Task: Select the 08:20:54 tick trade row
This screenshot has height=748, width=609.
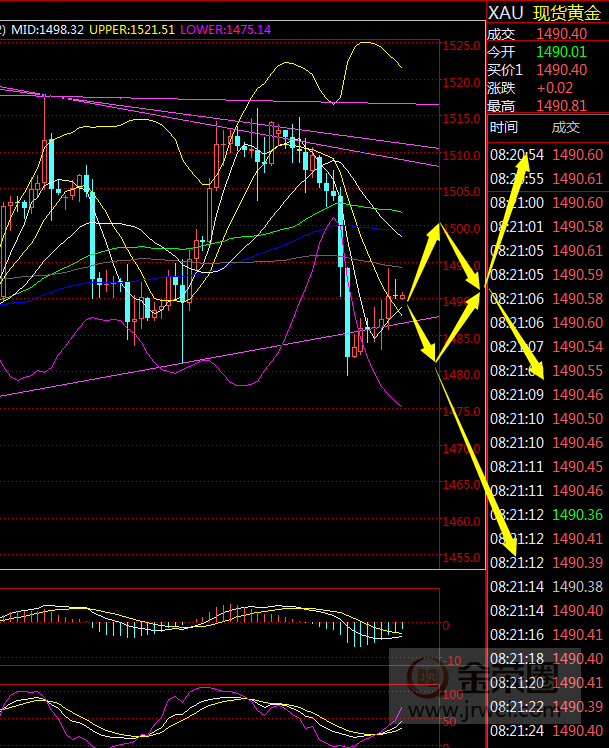Action: [x=546, y=155]
